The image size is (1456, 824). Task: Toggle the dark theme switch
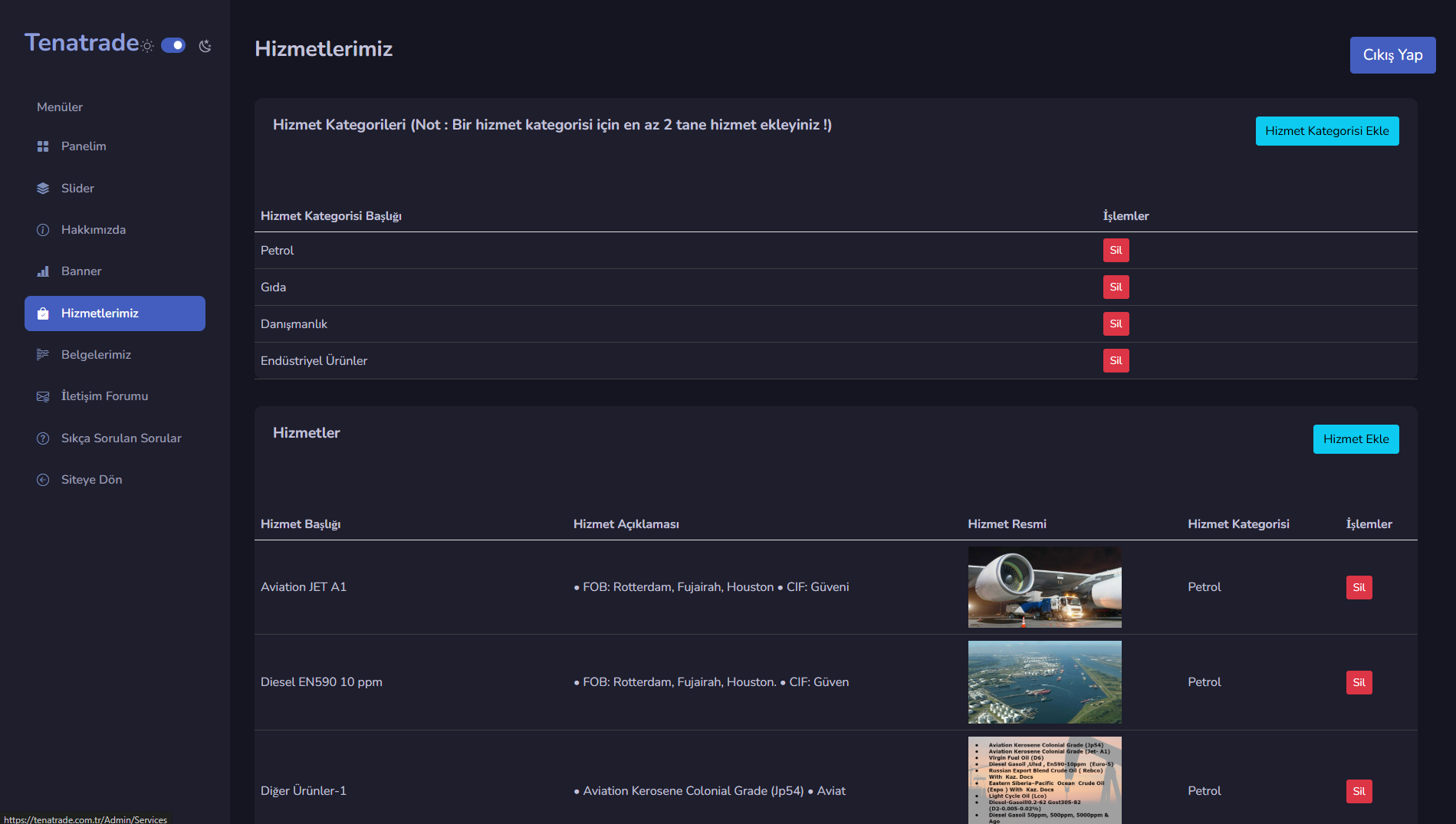pos(173,45)
